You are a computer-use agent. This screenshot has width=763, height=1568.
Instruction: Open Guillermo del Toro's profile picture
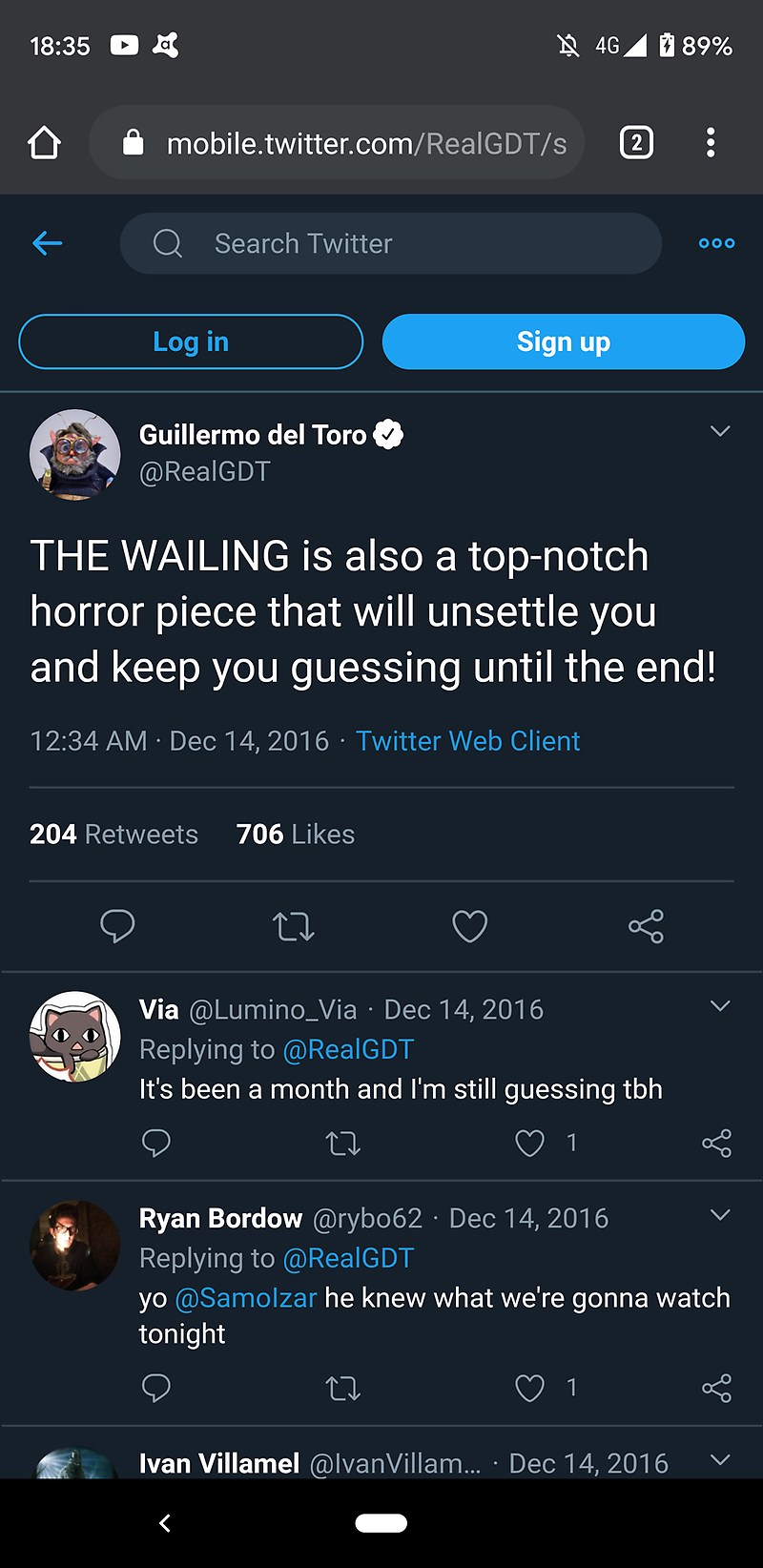75,454
